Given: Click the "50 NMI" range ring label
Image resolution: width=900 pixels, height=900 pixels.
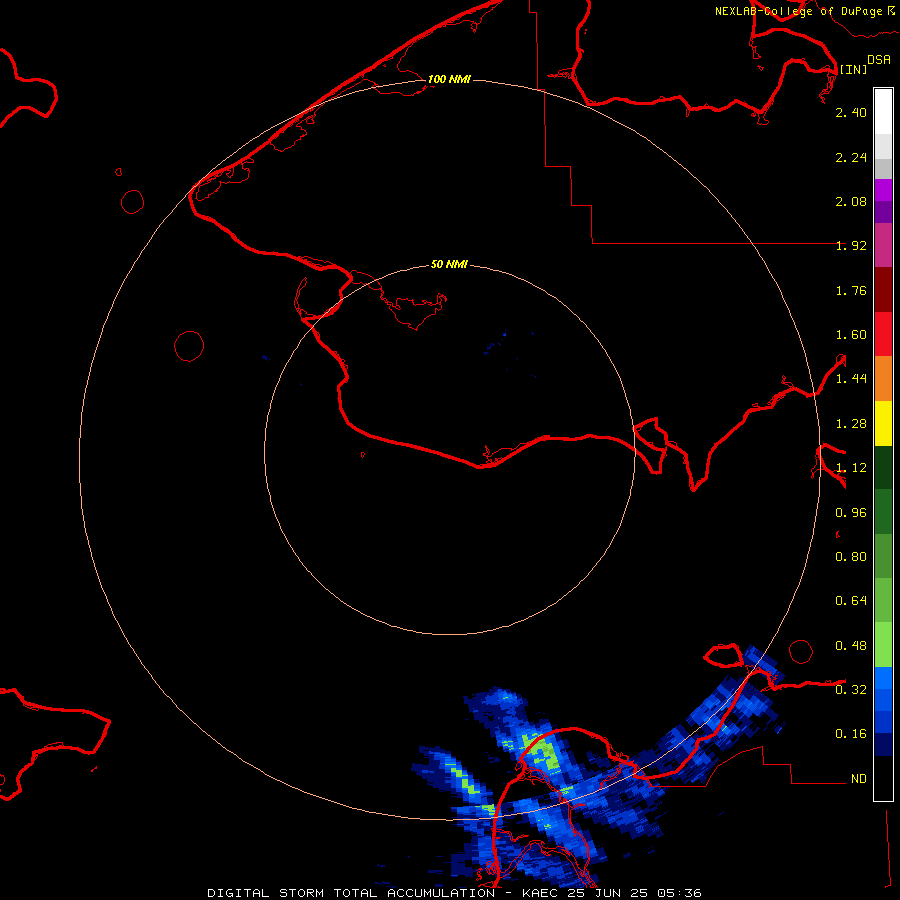Looking at the screenshot, I should pos(449,264).
